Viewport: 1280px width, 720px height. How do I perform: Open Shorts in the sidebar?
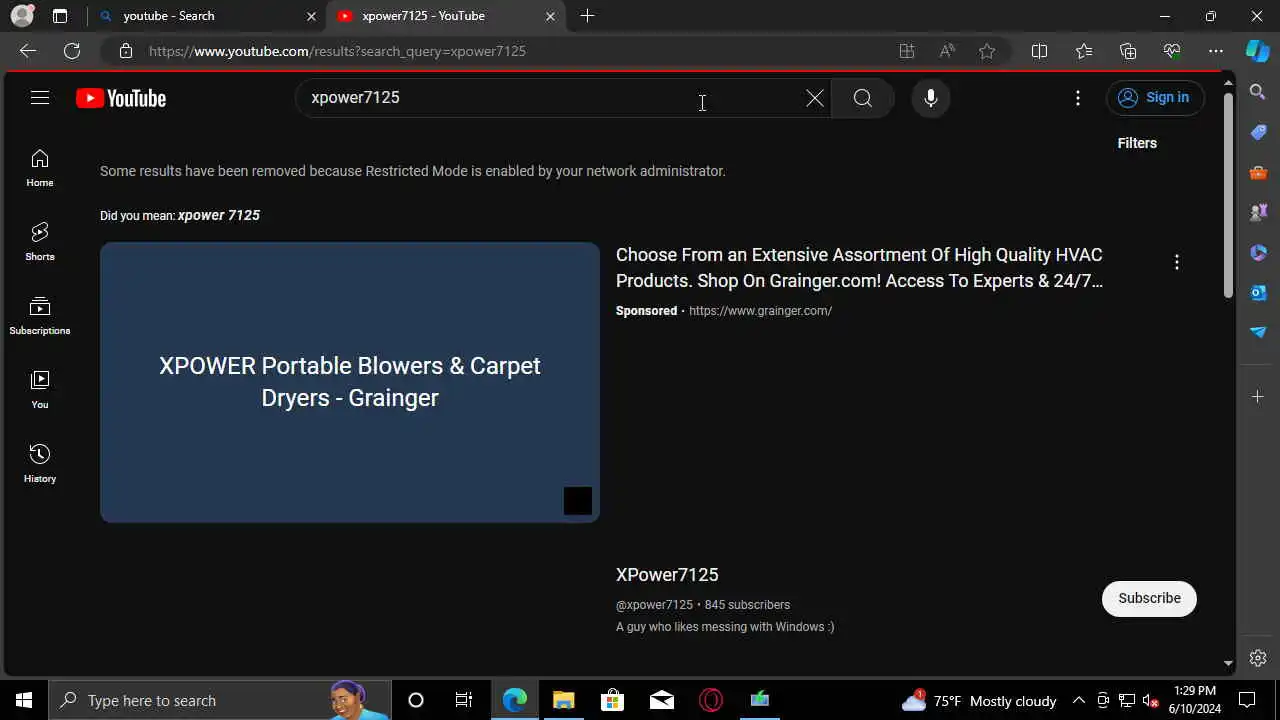click(40, 242)
